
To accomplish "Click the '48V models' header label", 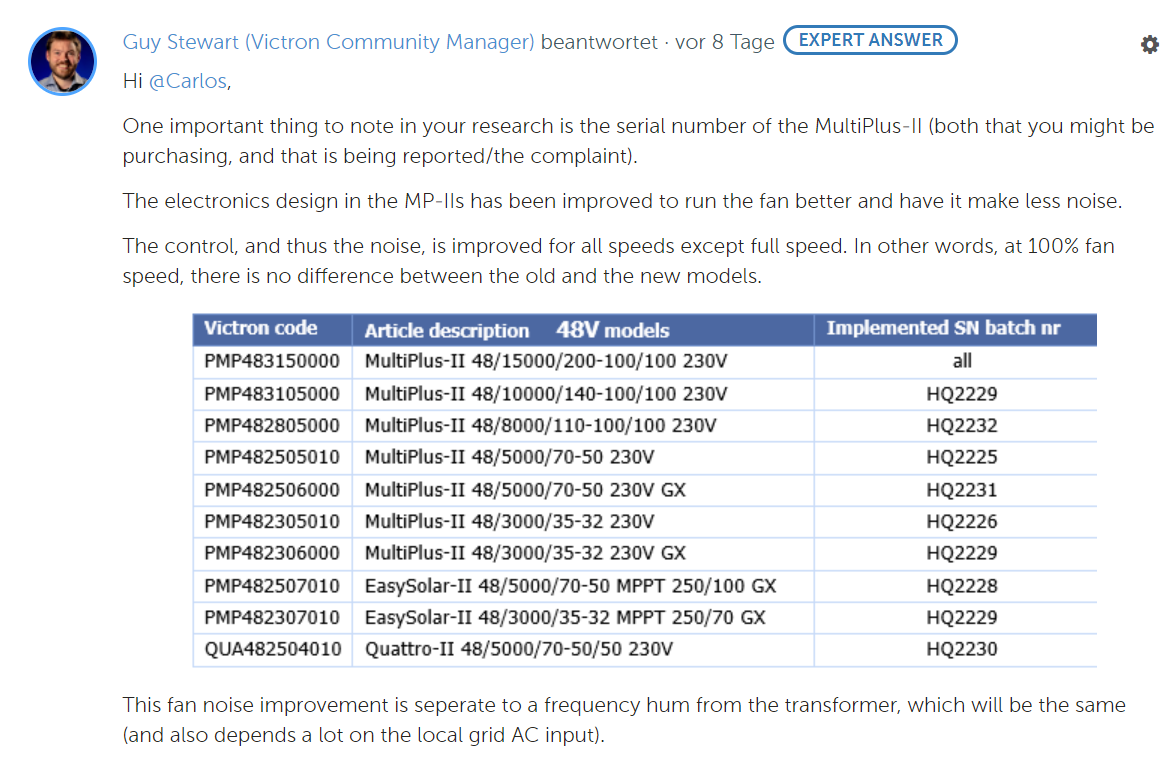I will [x=613, y=330].
